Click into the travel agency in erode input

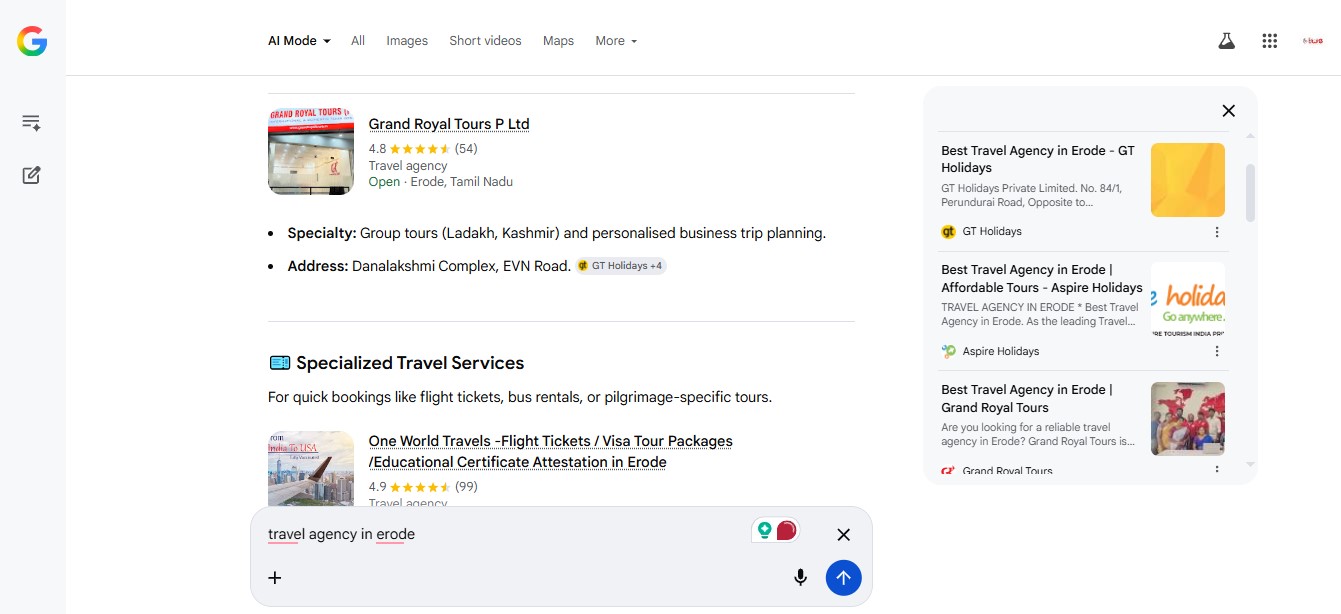coord(500,535)
